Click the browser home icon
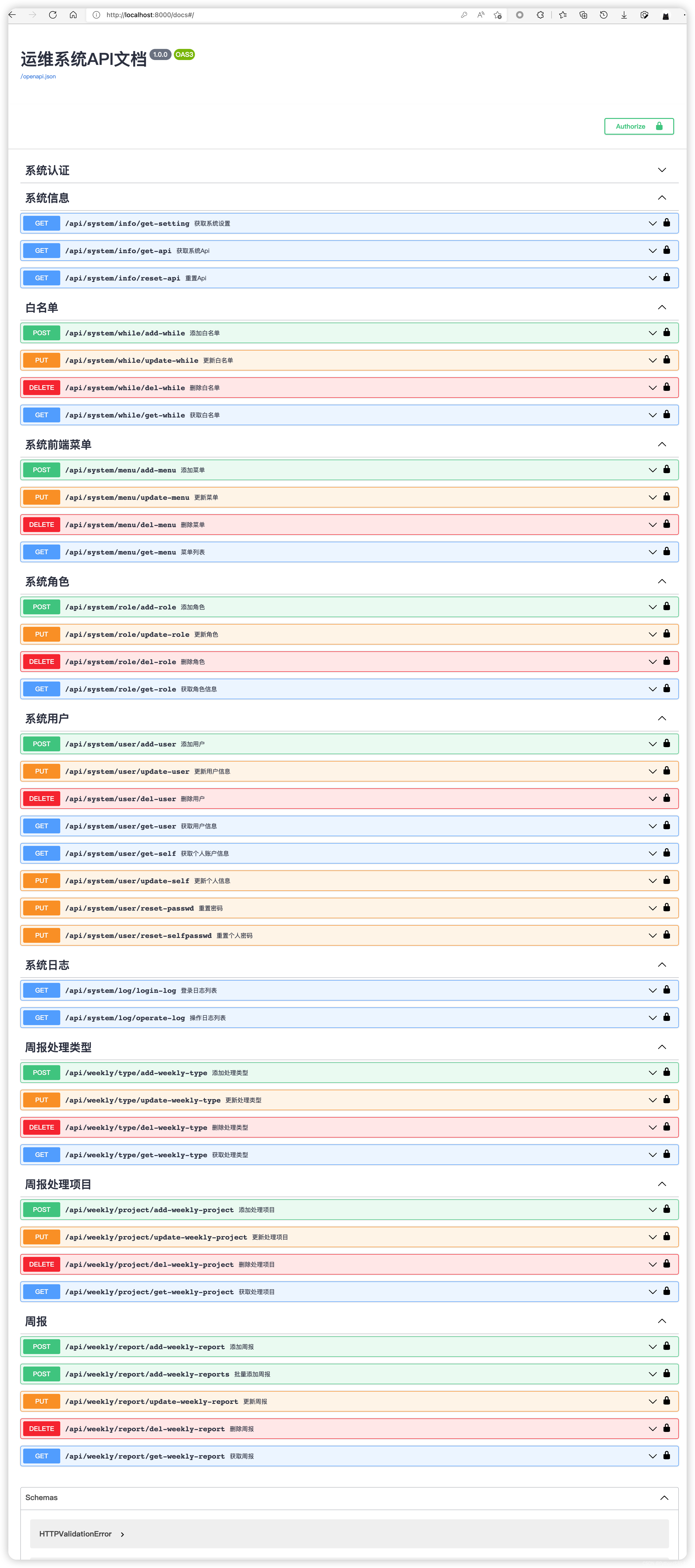Viewport: 695px width, 1568px height. coord(73,15)
